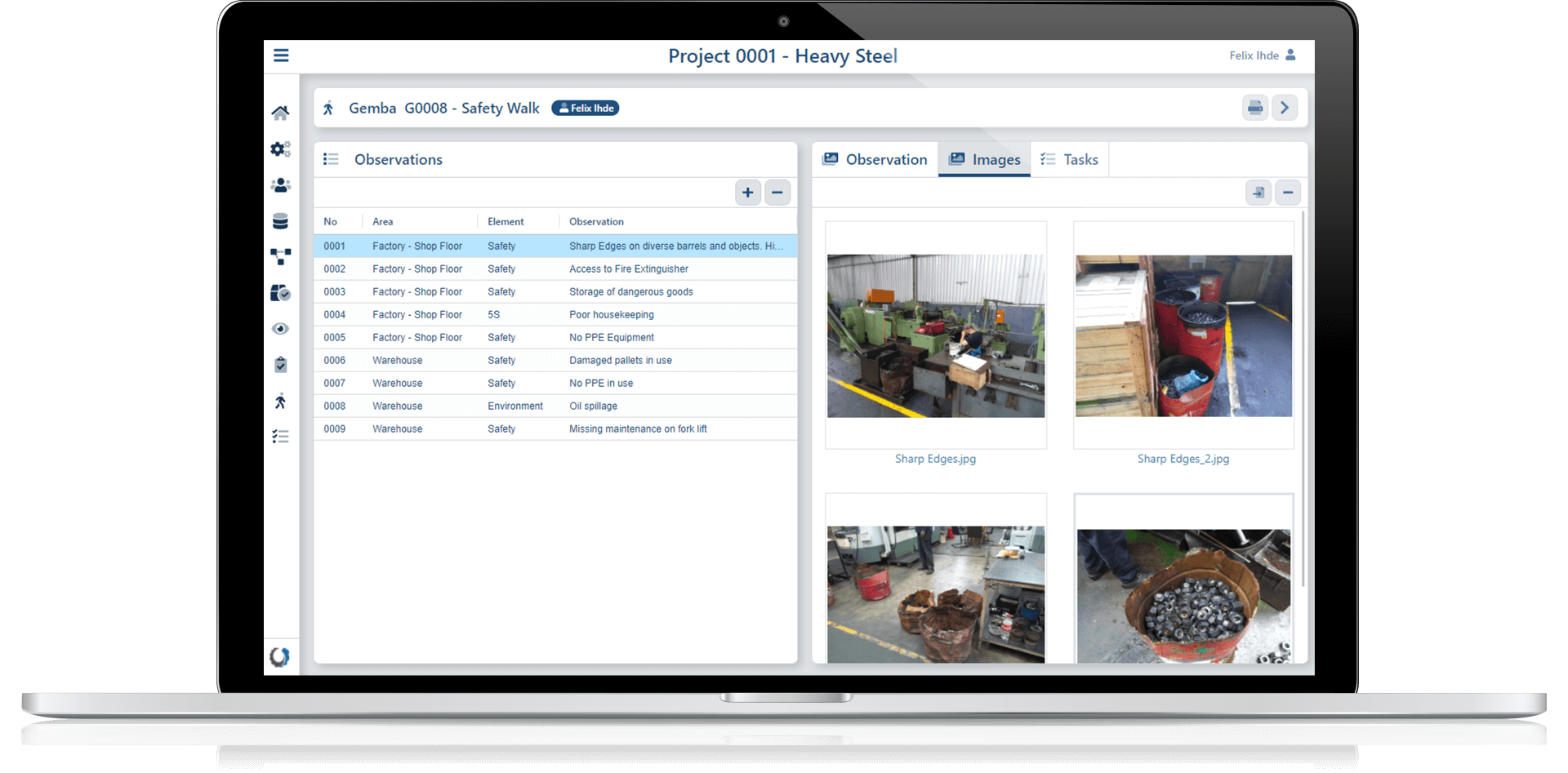This screenshot has height=773, width=1568.
Task: Open the process flow diagram sidebar icon
Action: 280,257
